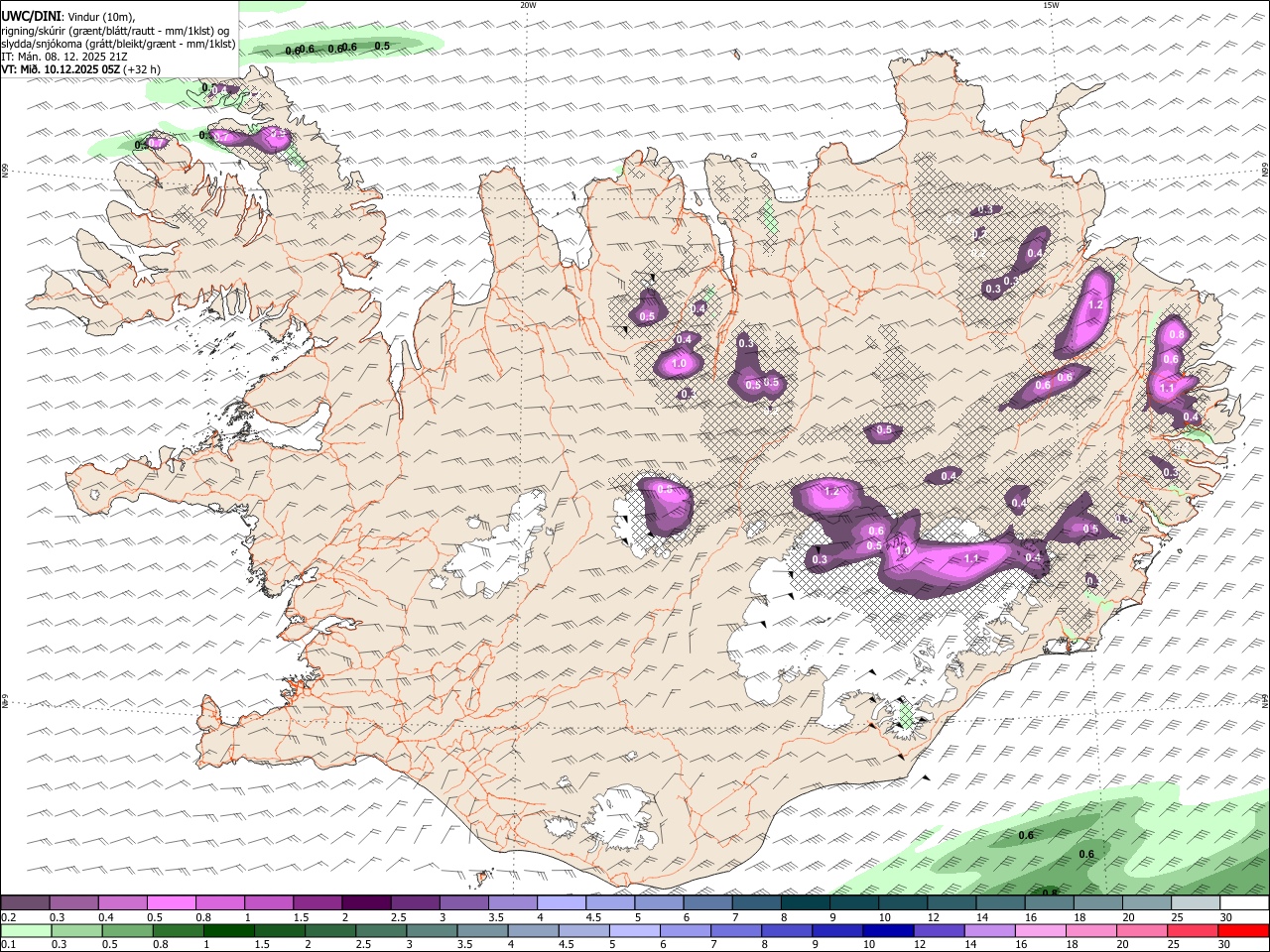Select the pale lavender 4 swatch in upper legend

(560, 903)
